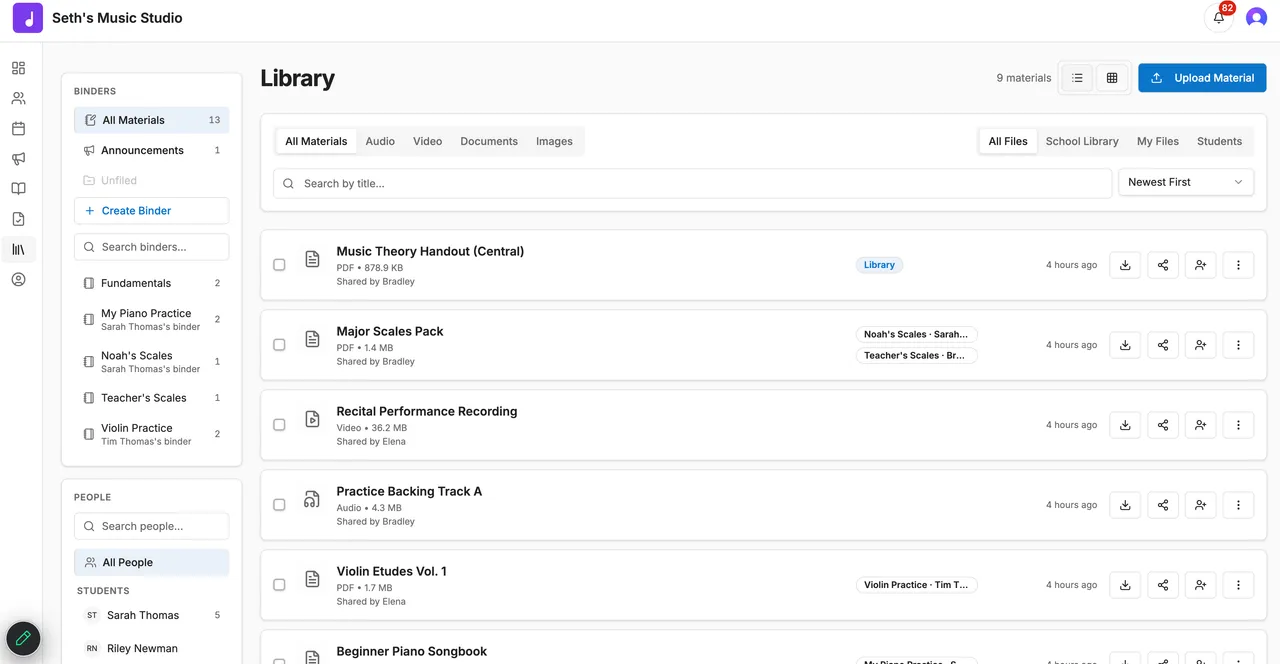The width and height of the screenshot is (1280, 664).
Task: Click the Search binders field
Action: pos(151,247)
